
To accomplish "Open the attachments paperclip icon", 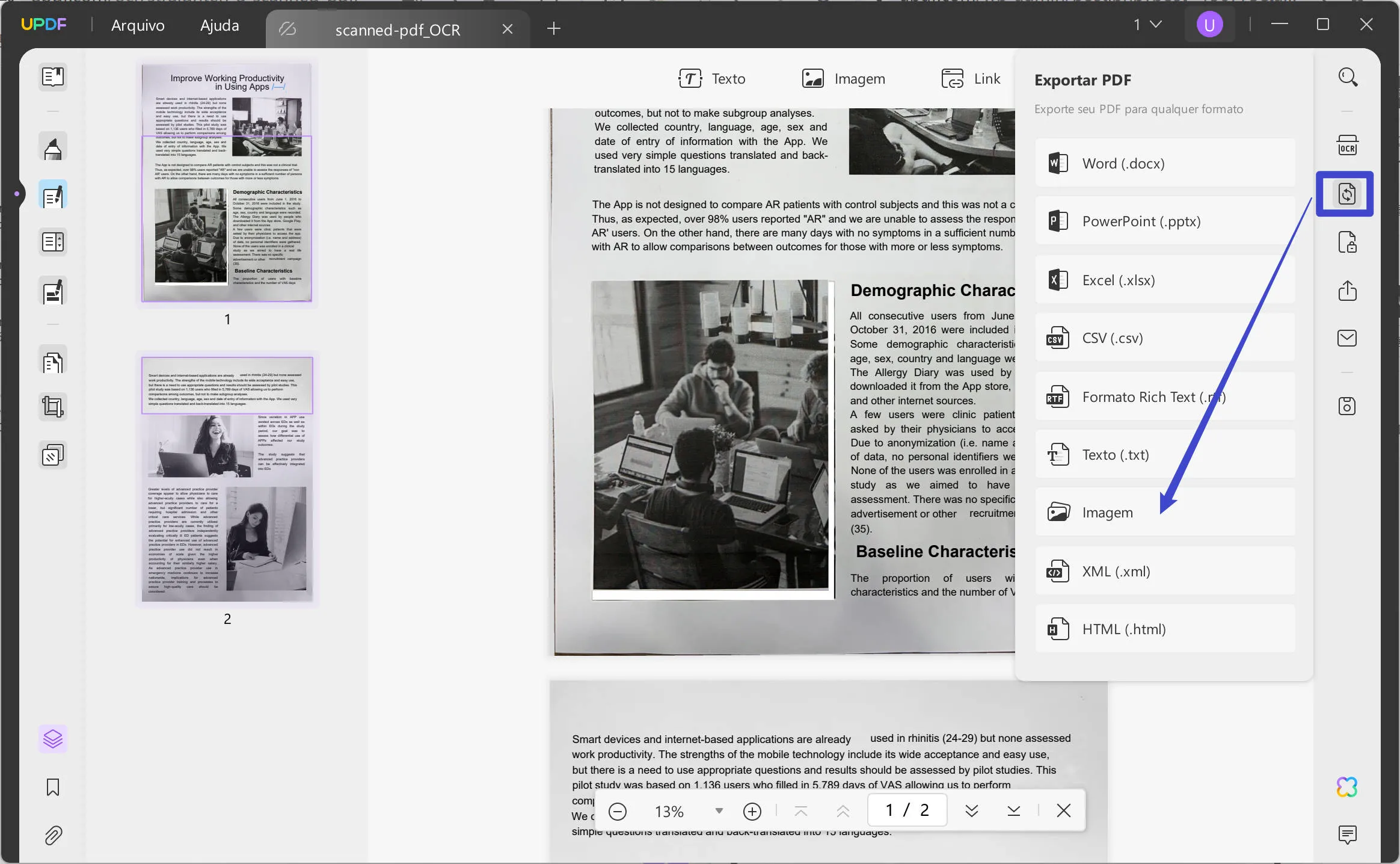I will pyautogui.click(x=53, y=836).
